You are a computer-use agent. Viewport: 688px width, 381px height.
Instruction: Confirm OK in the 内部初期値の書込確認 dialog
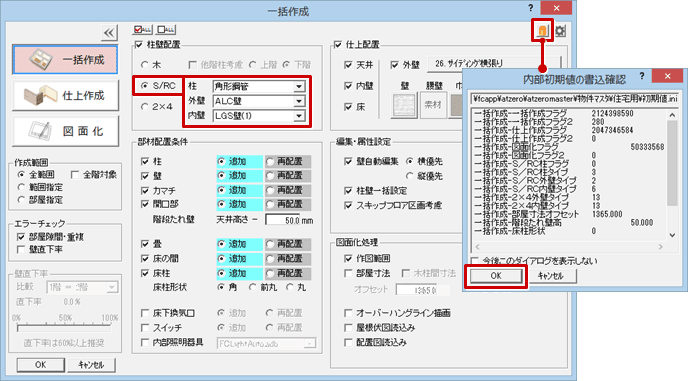click(x=496, y=276)
